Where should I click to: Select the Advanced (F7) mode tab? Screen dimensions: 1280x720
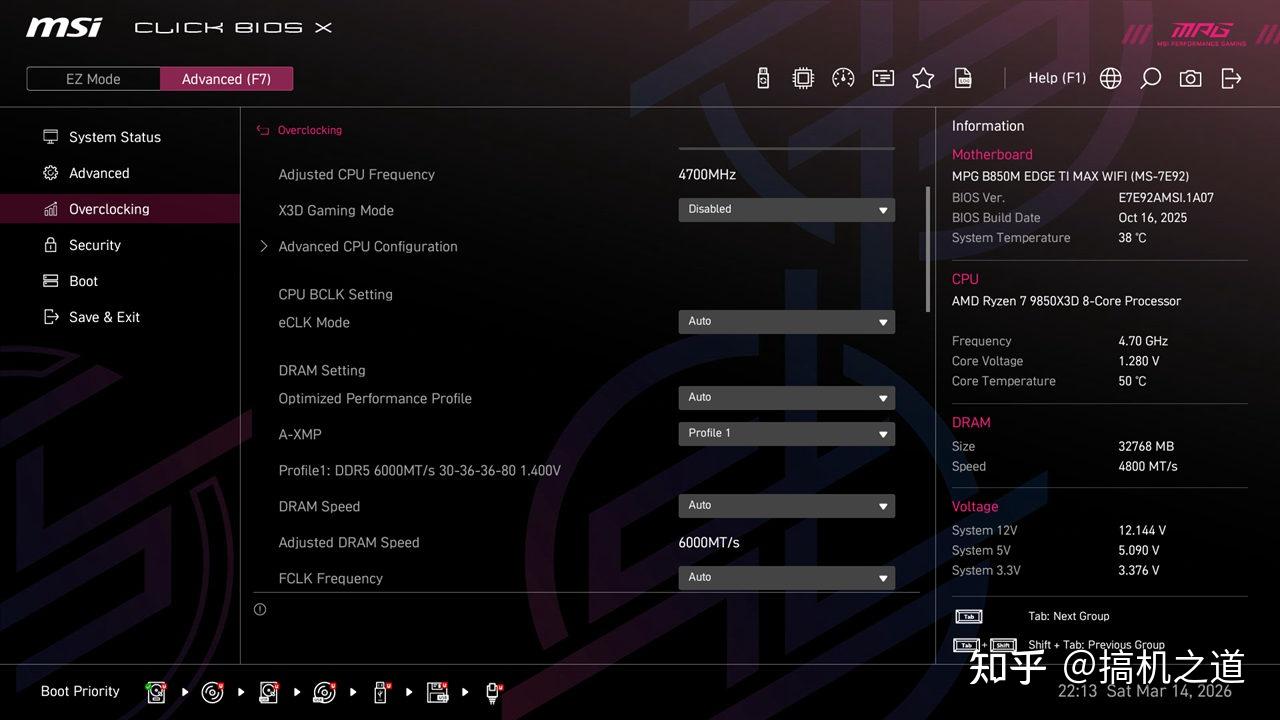[226, 79]
